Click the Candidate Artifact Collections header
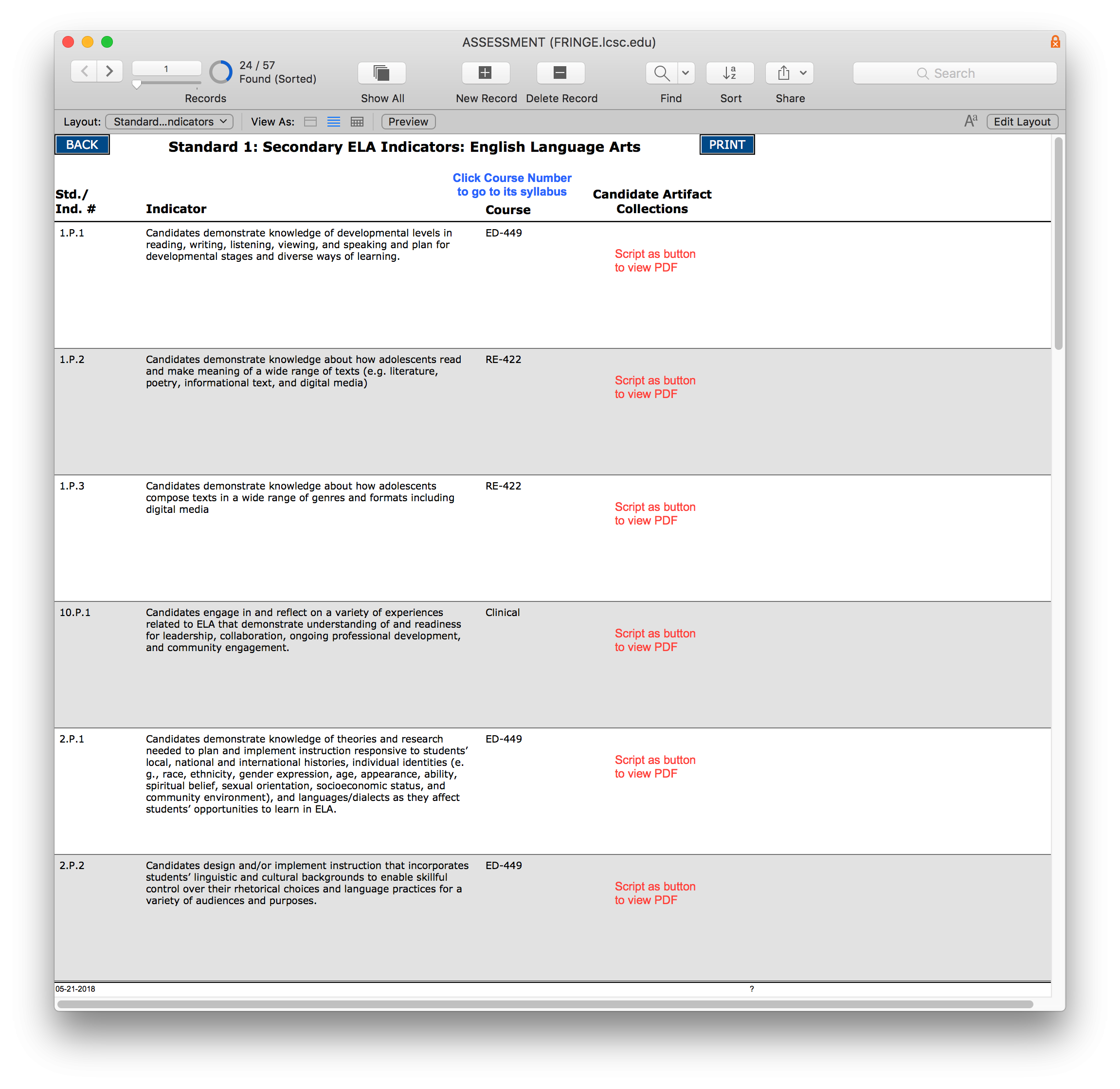Viewport: 1120px width, 1089px height. click(x=651, y=201)
